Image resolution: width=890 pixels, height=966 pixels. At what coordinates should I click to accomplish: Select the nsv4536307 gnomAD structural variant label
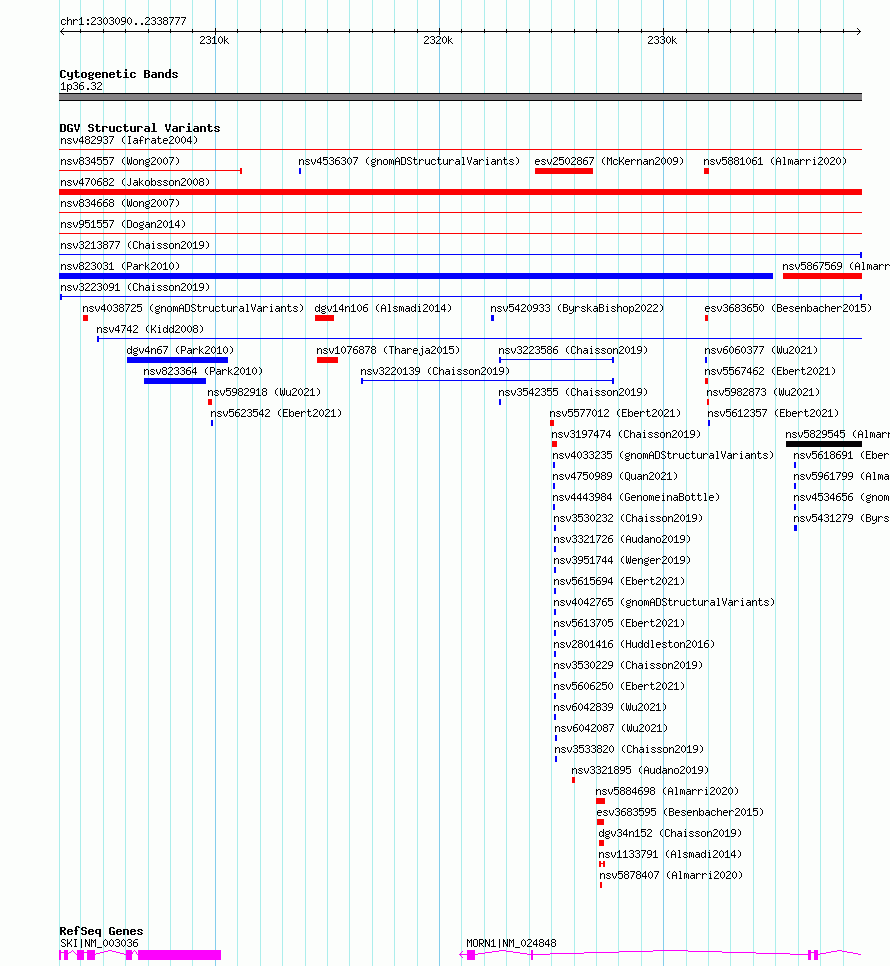(409, 161)
